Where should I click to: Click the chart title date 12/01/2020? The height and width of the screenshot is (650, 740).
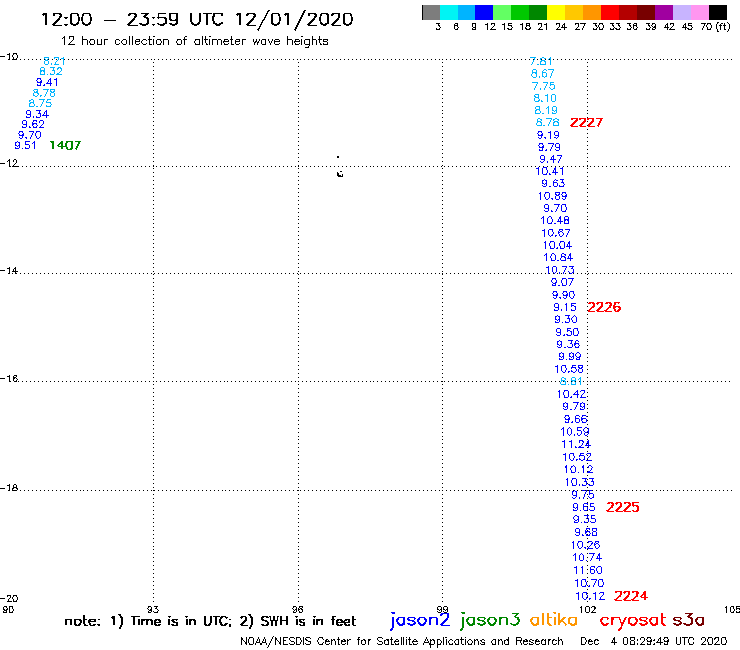click(x=294, y=20)
